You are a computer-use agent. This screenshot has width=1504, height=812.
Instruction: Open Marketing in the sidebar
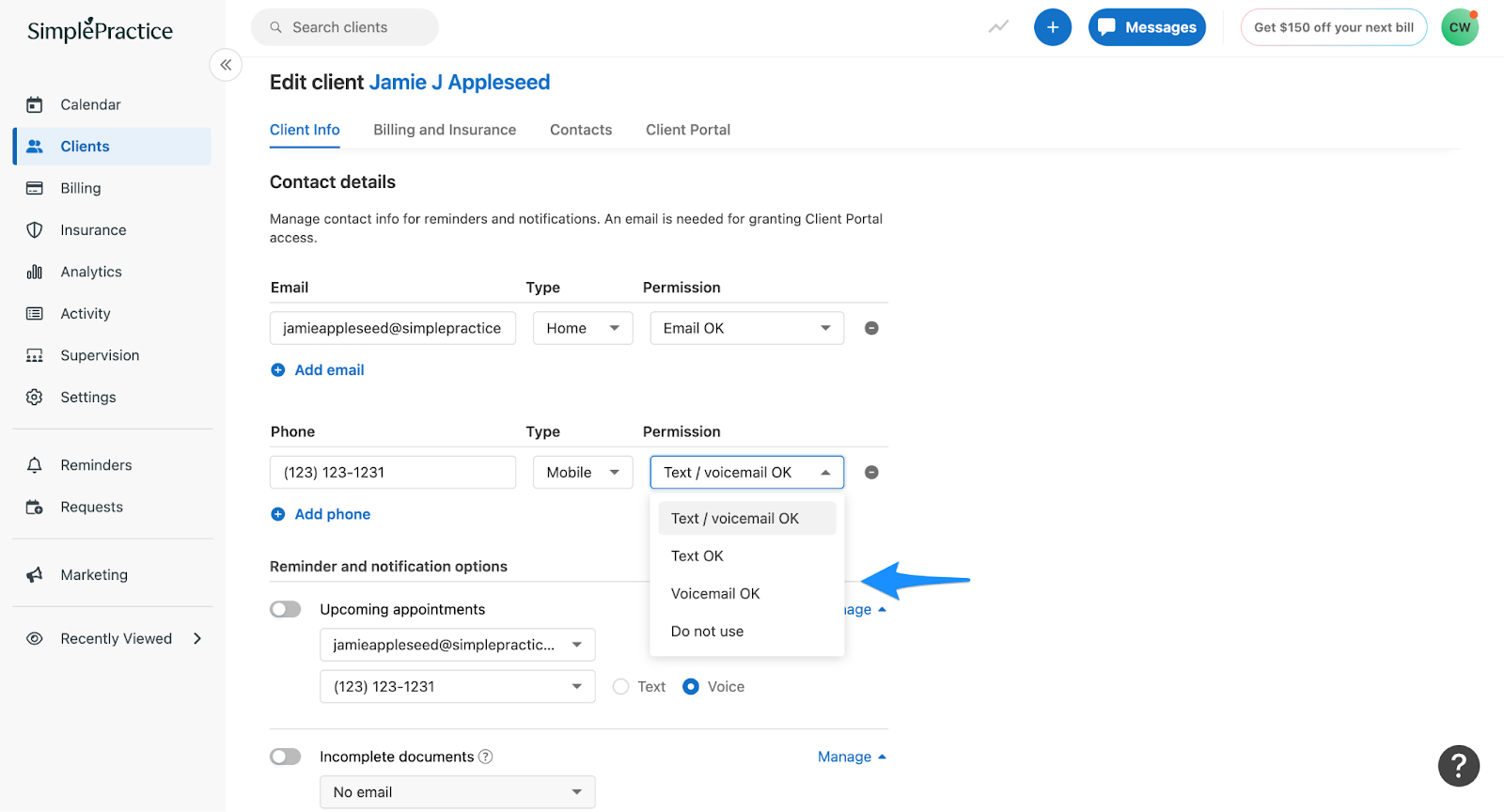pyautogui.click(x=113, y=575)
